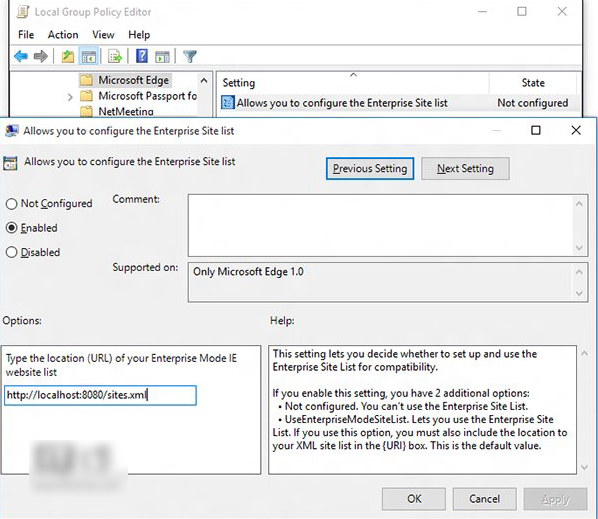This screenshot has width=598, height=519.
Task: Toggle the show/hide console tree icon
Action: pyautogui.click(x=88, y=56)
